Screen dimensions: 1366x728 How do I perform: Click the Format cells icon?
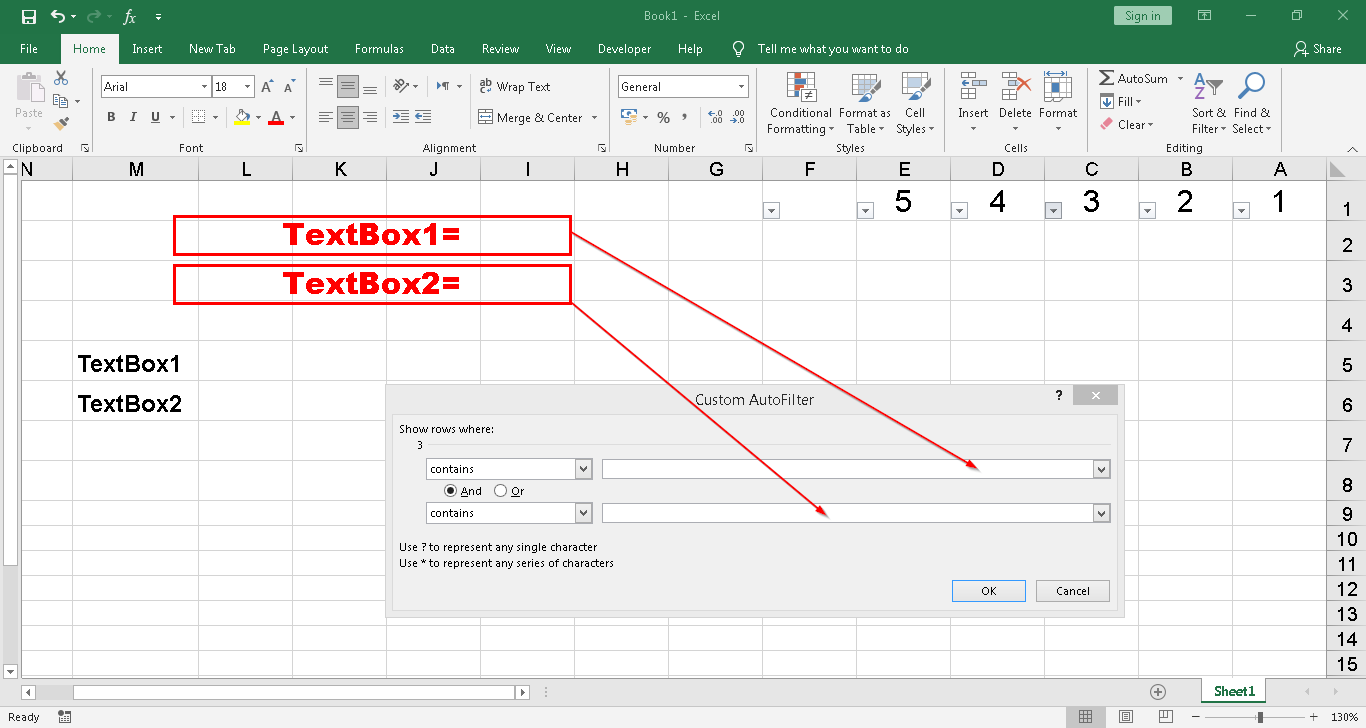[1057, 87]
